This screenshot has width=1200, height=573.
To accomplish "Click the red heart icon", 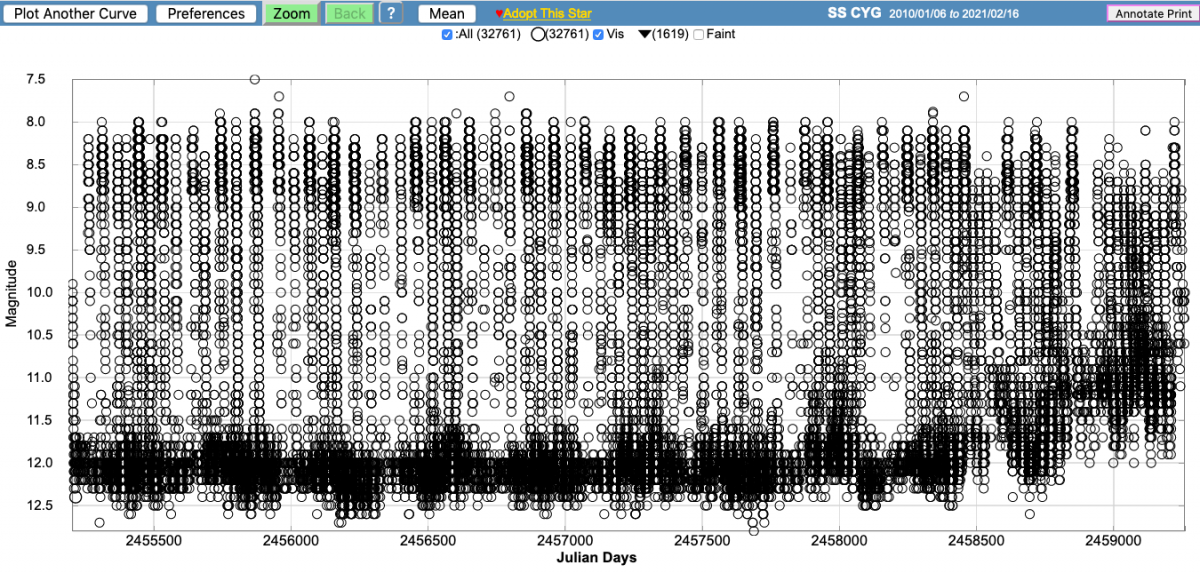I will click(x=499, y=14).
